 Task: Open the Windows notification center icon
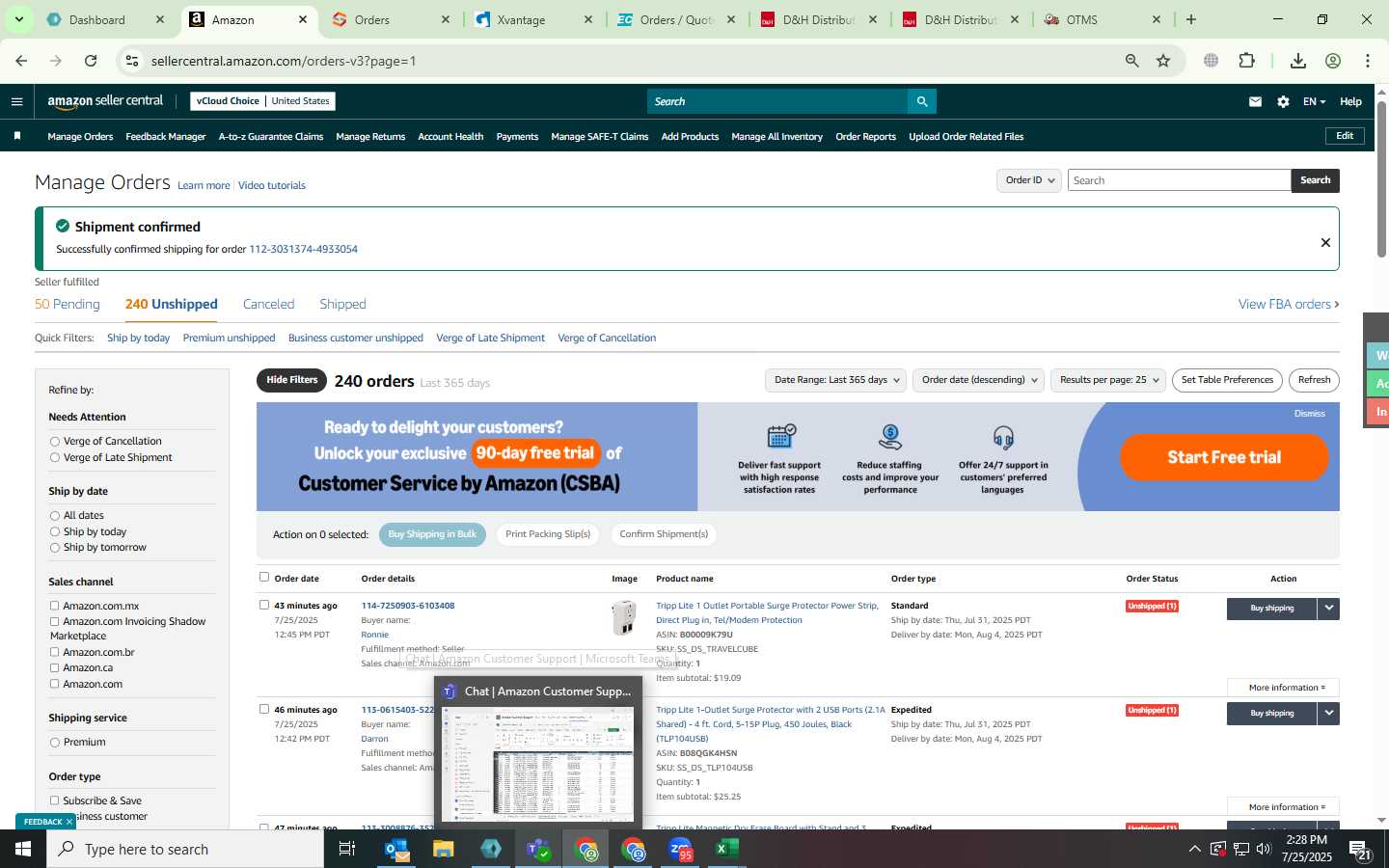tap(1360, 851)
